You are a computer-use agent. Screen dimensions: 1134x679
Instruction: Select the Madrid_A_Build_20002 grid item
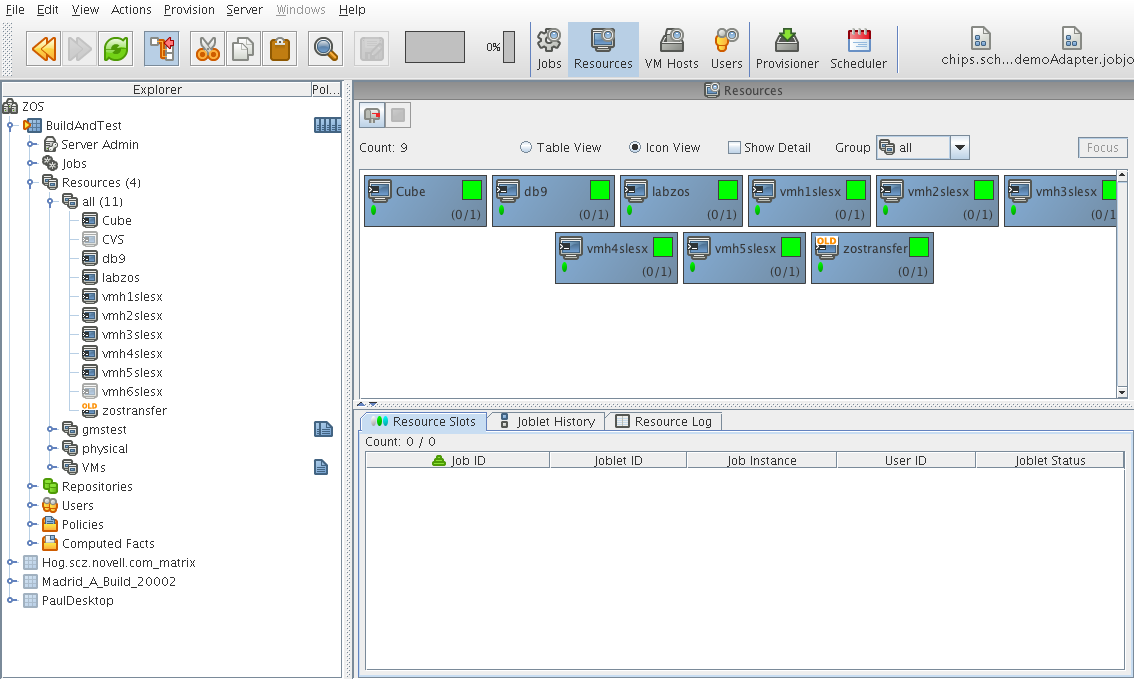[108, 581]
